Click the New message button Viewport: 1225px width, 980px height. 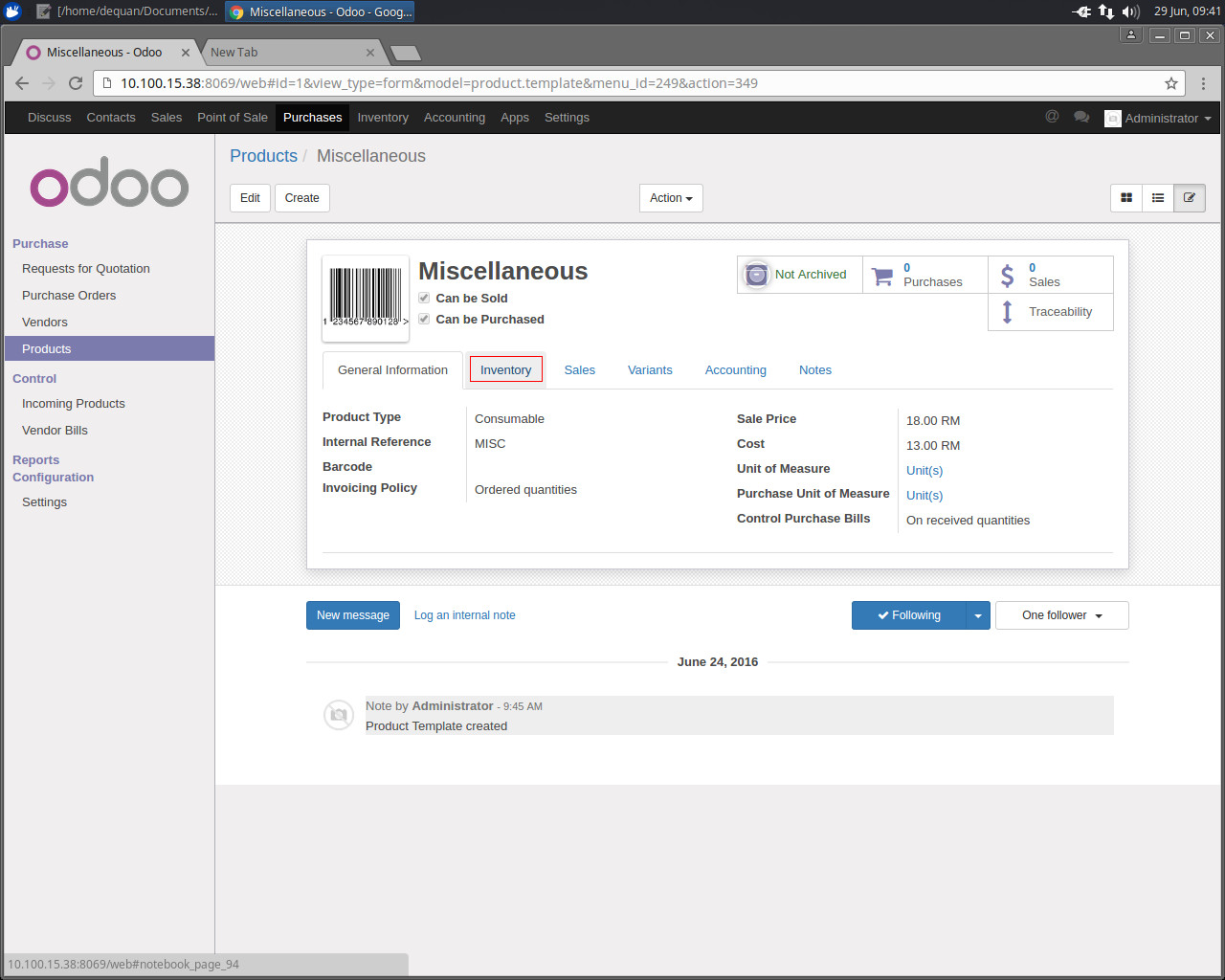[353, 615]
